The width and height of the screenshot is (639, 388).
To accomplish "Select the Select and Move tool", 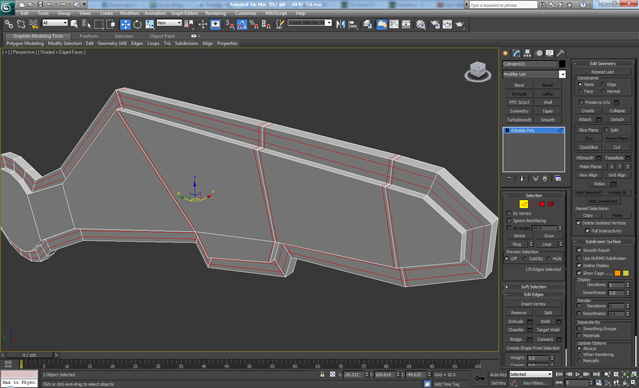I will pyautogui.click(x=125, y=24).
